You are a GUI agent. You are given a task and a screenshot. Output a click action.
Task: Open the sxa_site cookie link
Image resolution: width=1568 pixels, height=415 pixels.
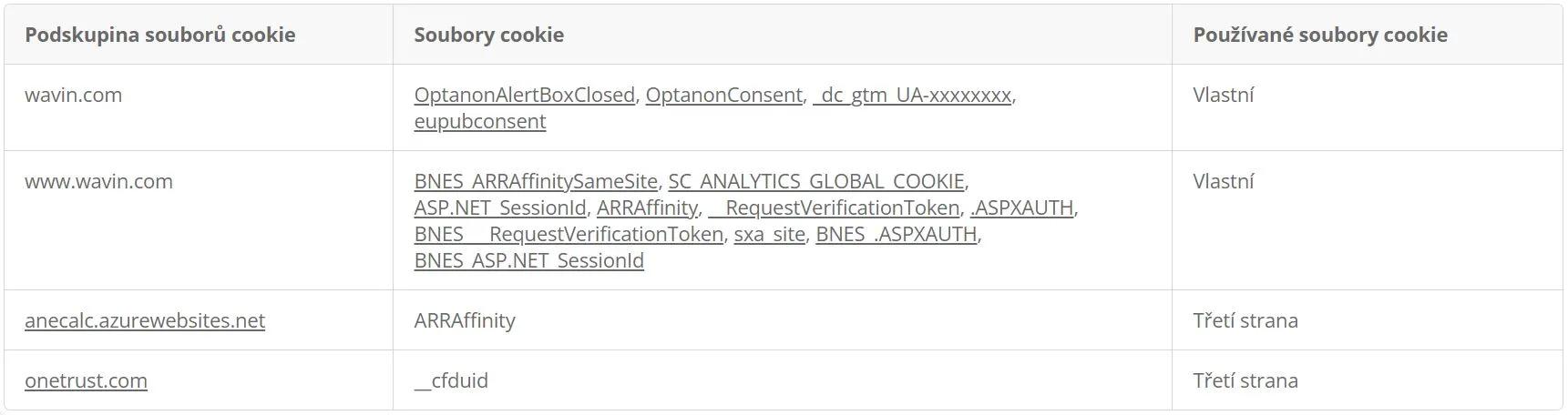tap(770, 234)
